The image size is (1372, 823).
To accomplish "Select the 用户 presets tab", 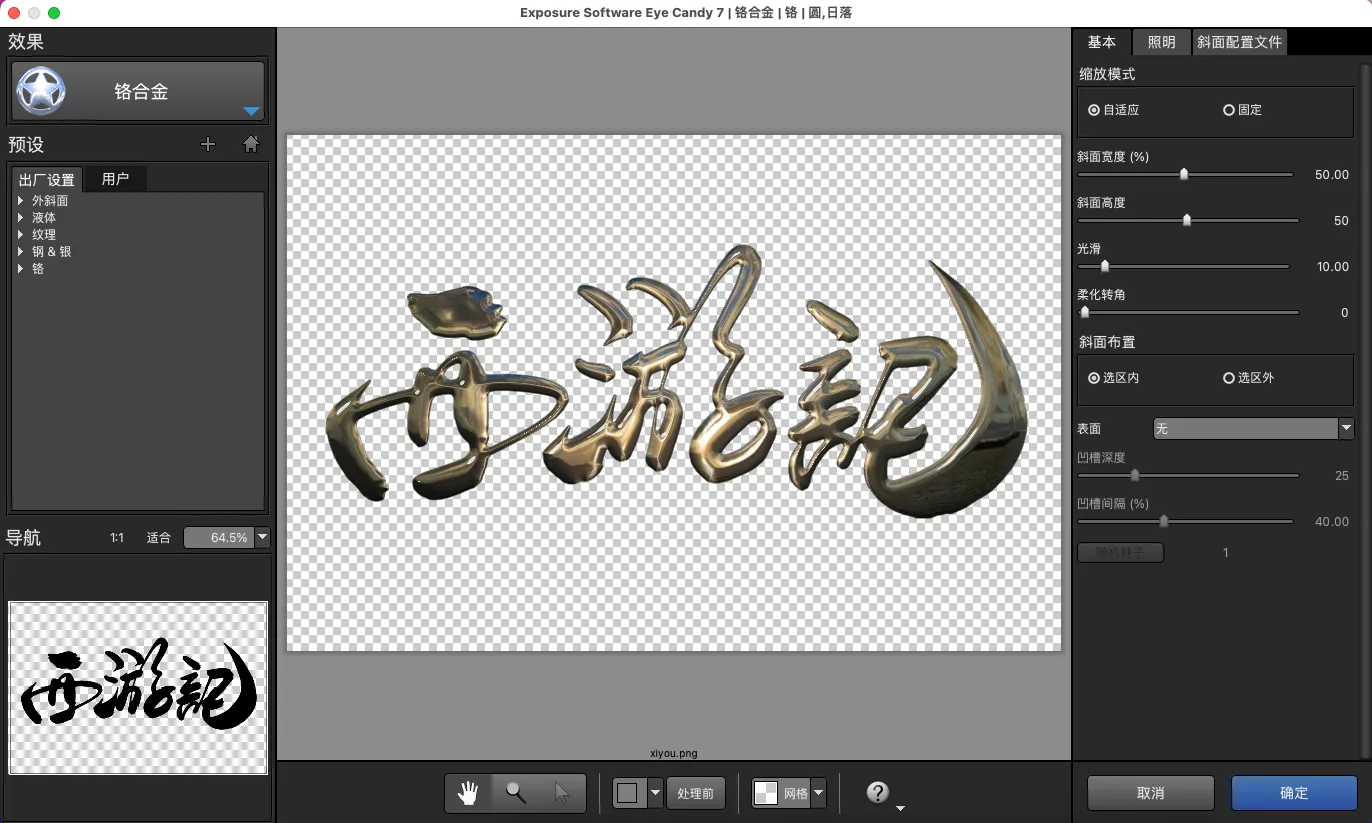I will [116, 179].
